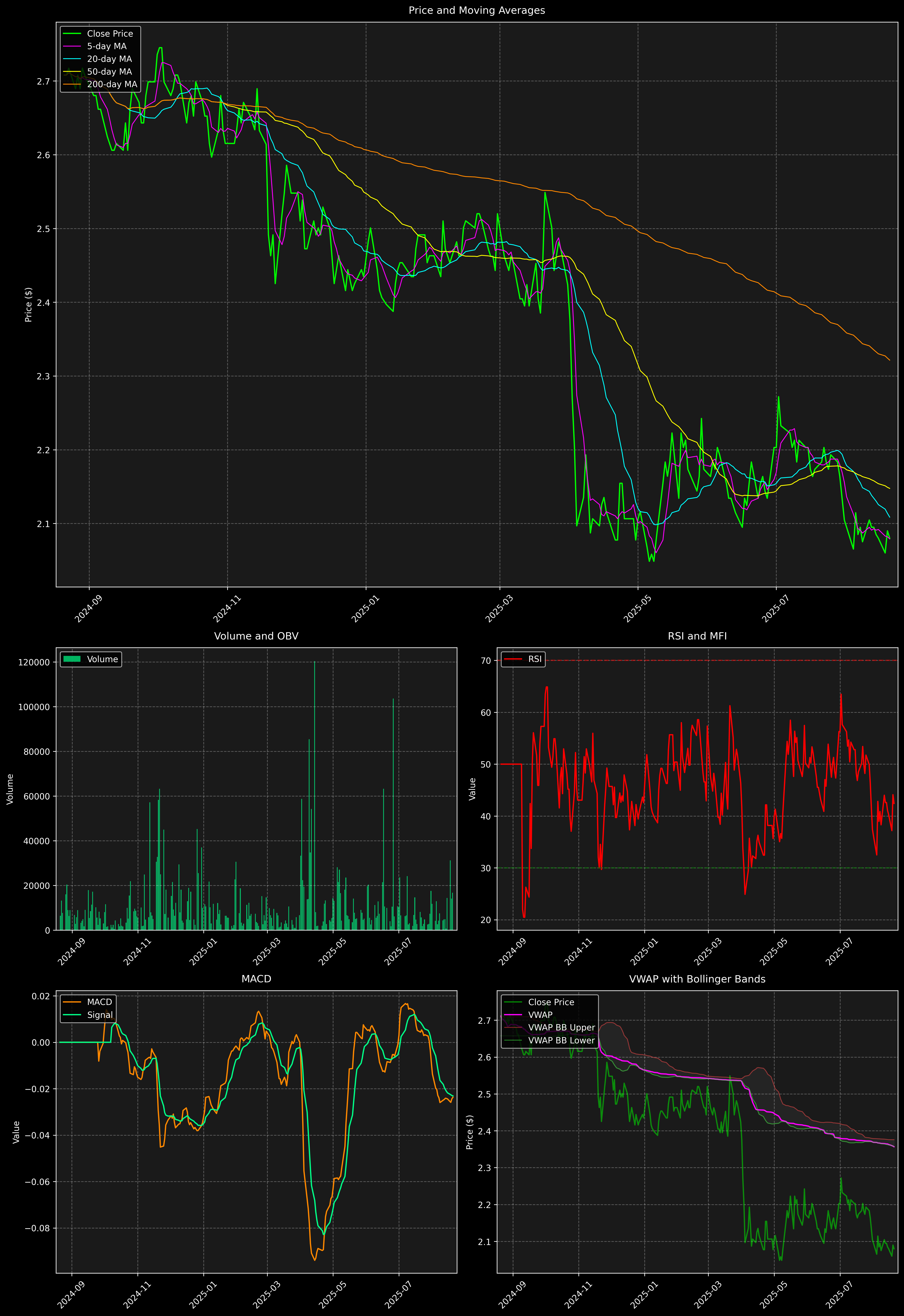
Task: Click the 20-day MA legend label
Action: [x=109, y=59]
